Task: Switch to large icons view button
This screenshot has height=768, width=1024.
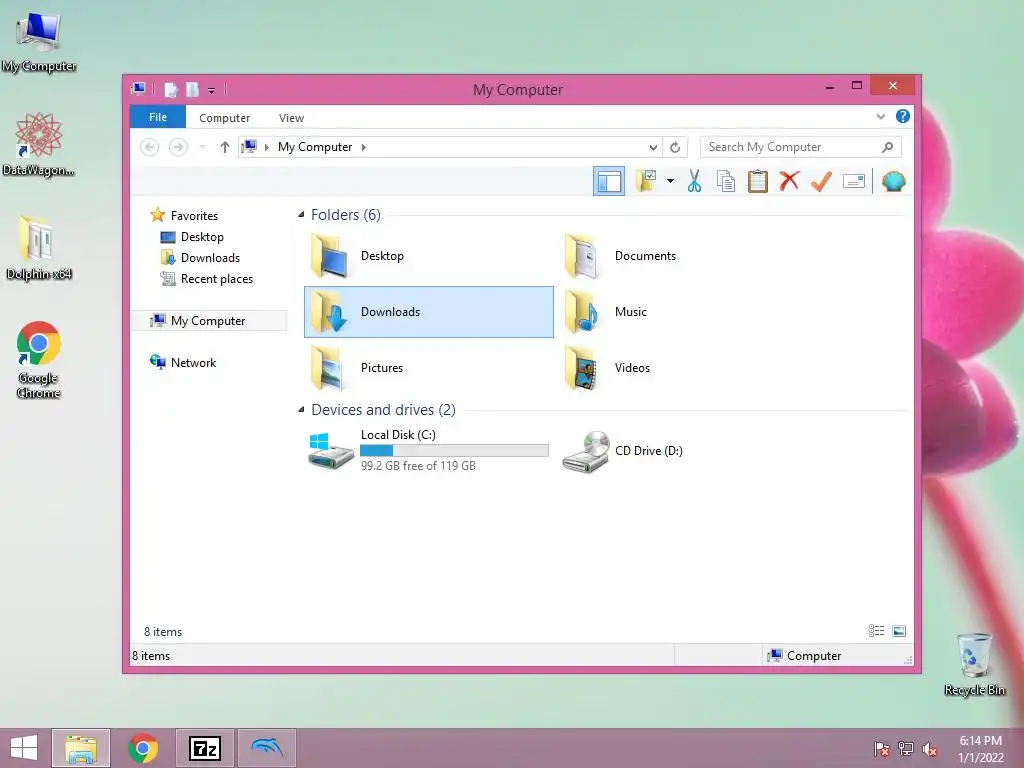Action: 899,631
